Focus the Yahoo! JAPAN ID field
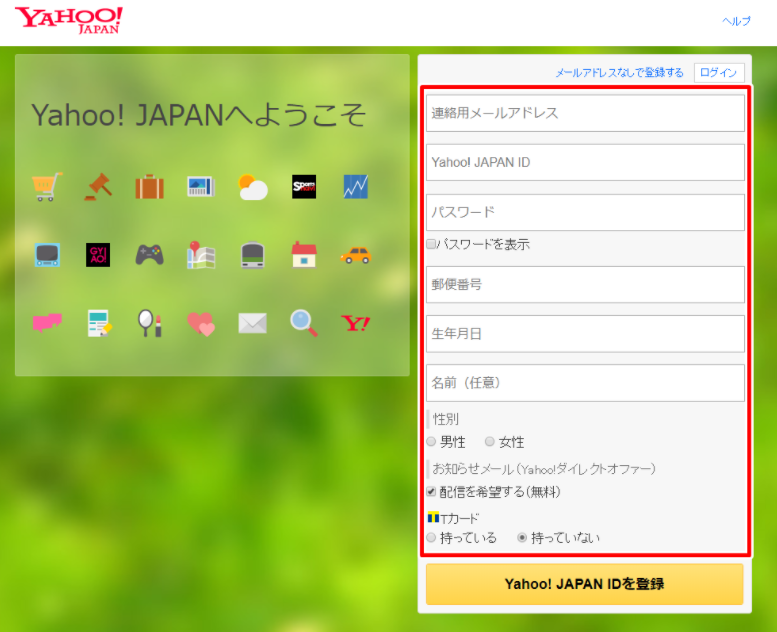777x632 pixels. coord(585,163)
